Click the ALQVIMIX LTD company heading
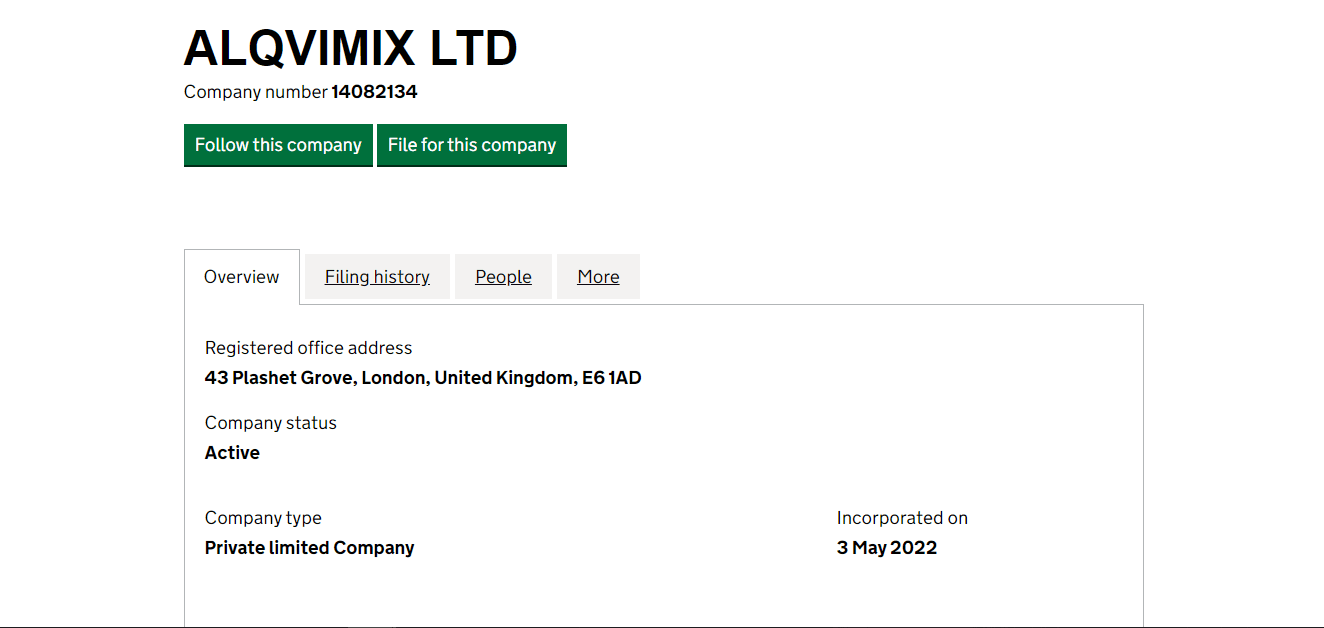 tap(351, 48)
